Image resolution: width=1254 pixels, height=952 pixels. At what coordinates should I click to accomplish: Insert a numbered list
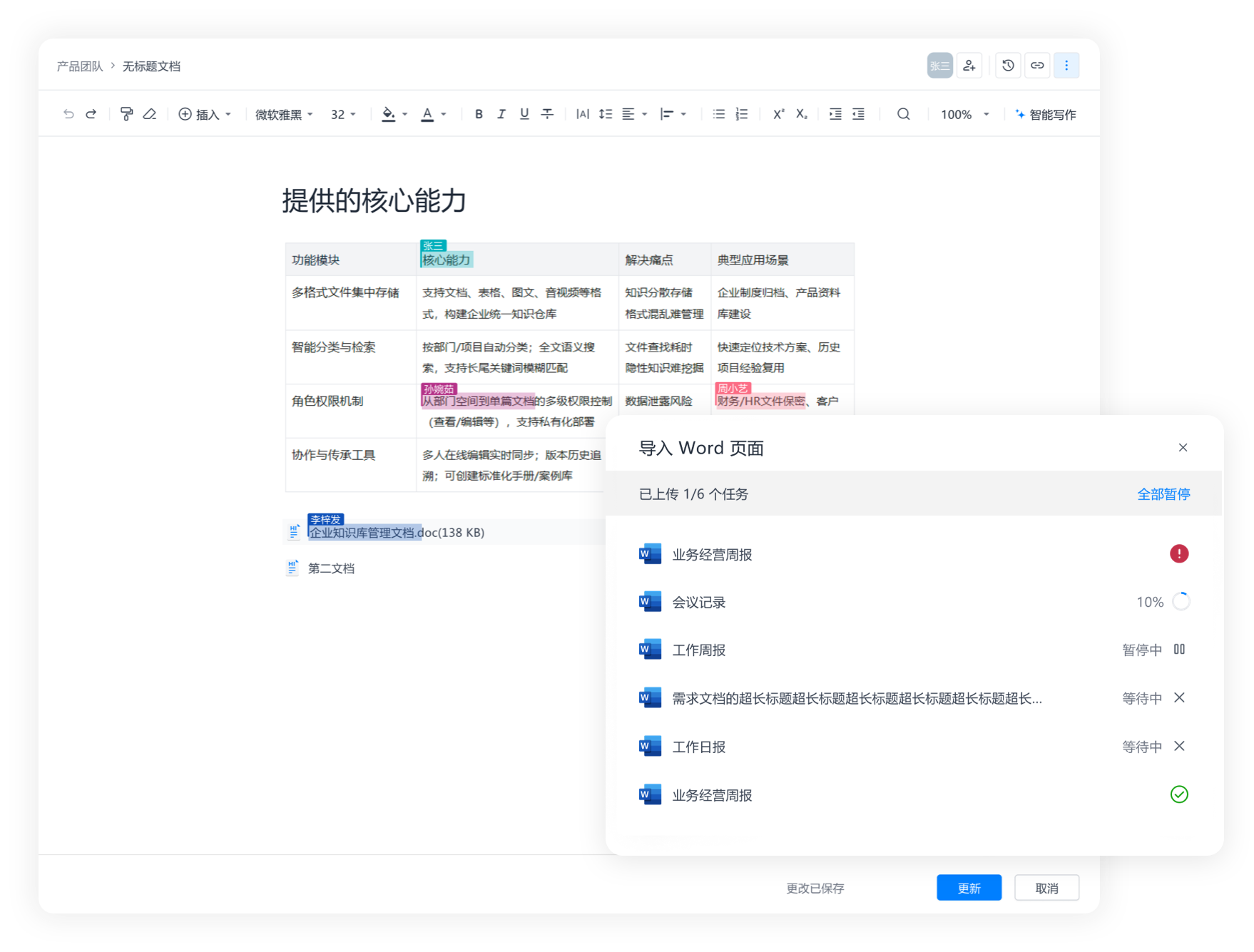point(742,114)
